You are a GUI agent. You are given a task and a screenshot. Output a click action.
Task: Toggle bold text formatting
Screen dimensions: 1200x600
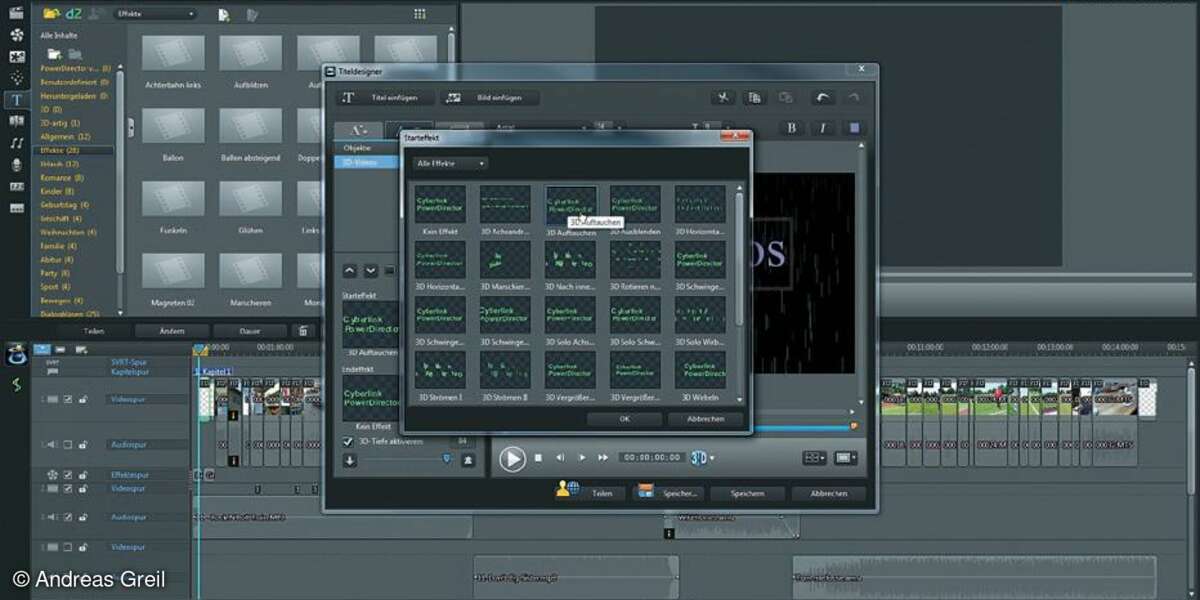coord(792,128)
